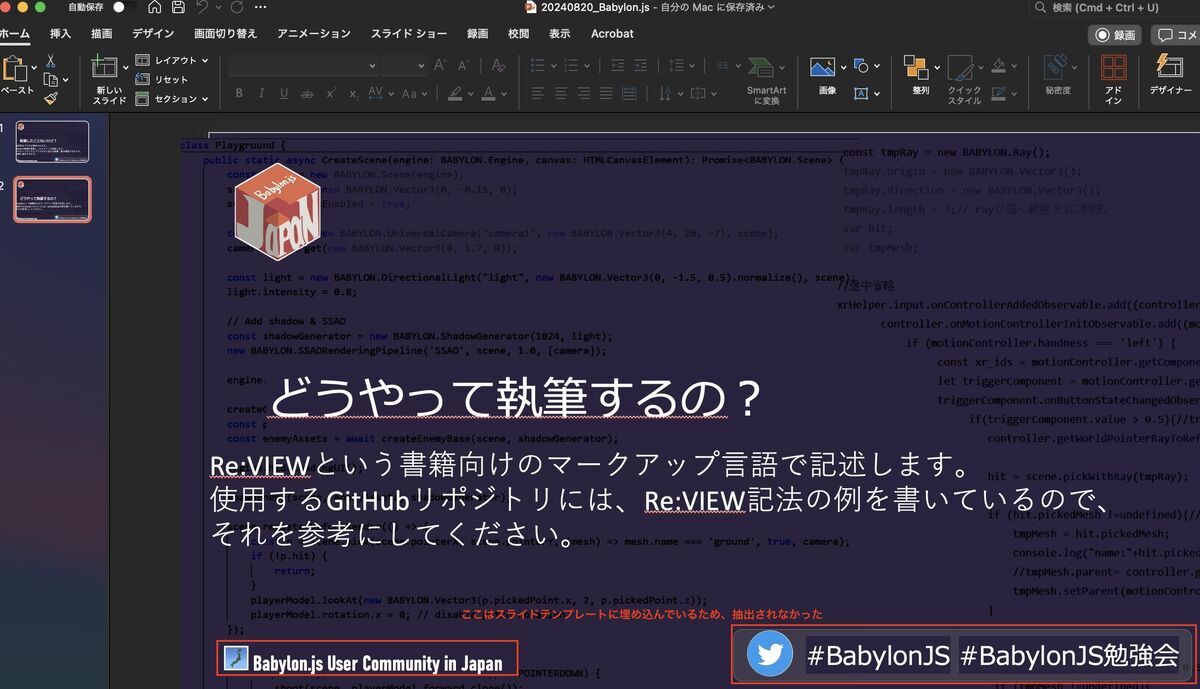Open the font color picker
This screenshot has height=689, width=1200.
[x=488, y=93]
